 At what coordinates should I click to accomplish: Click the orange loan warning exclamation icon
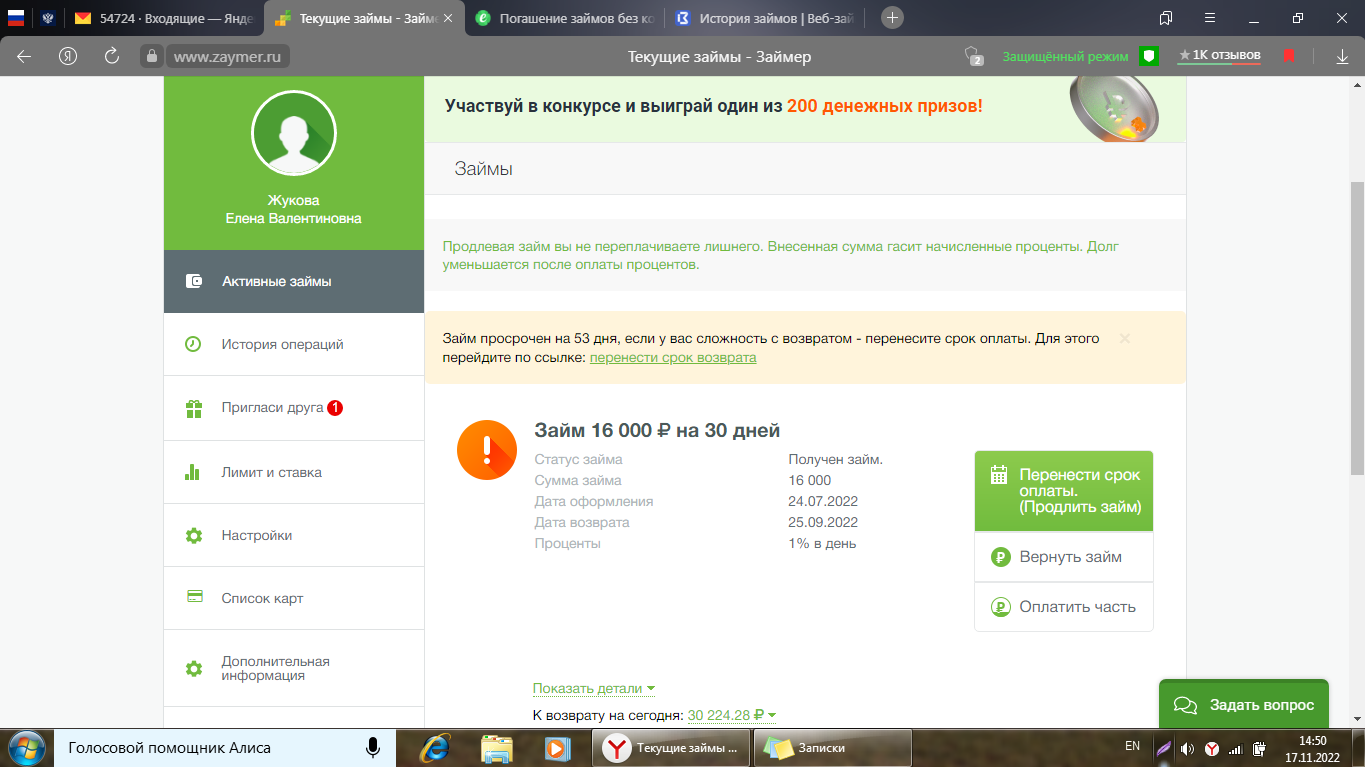[486, 451]
